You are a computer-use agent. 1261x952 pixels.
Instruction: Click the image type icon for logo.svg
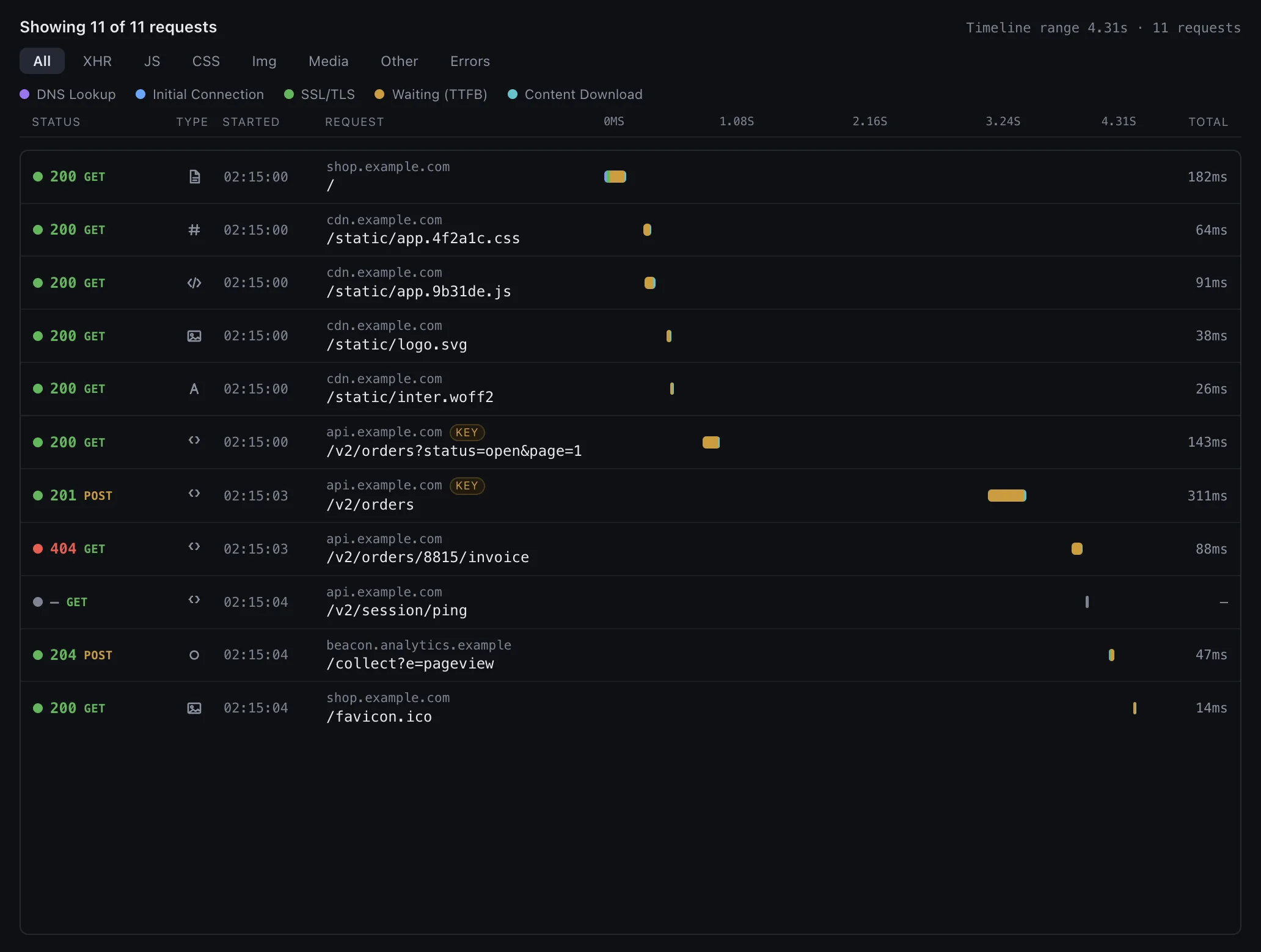click(194, 336)
